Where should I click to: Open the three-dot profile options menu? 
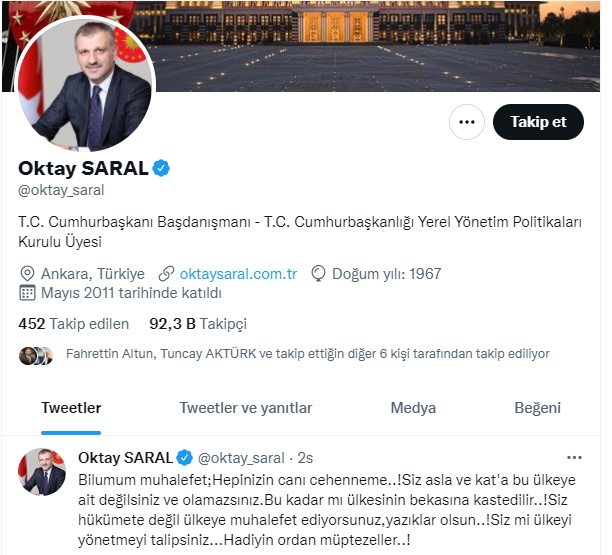coord(466,122)
